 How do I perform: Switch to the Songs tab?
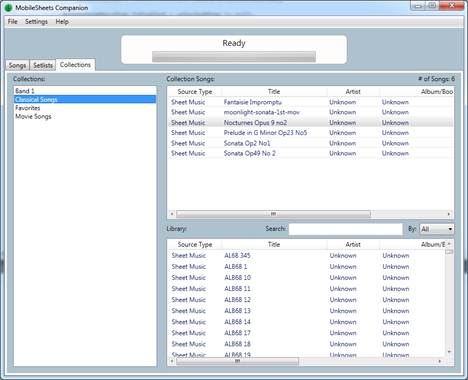[17, 65]
